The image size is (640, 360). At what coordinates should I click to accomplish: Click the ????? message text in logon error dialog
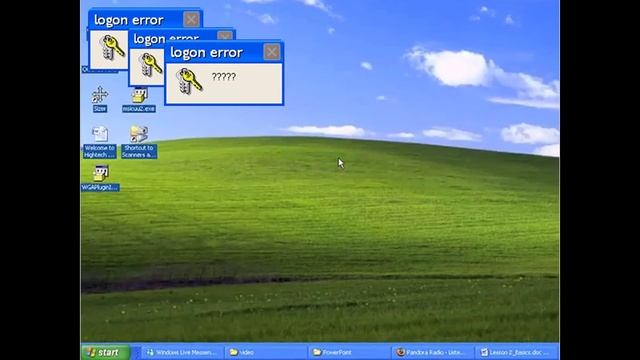coord(224,77)
